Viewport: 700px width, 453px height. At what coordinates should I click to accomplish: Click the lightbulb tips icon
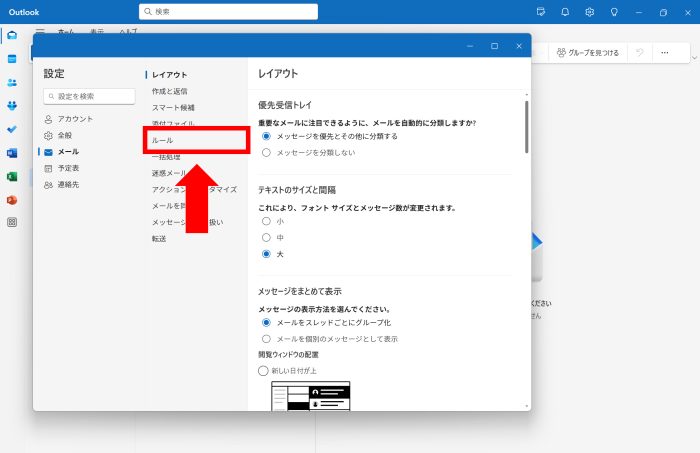pyautogui.click(x=614, y=12)
